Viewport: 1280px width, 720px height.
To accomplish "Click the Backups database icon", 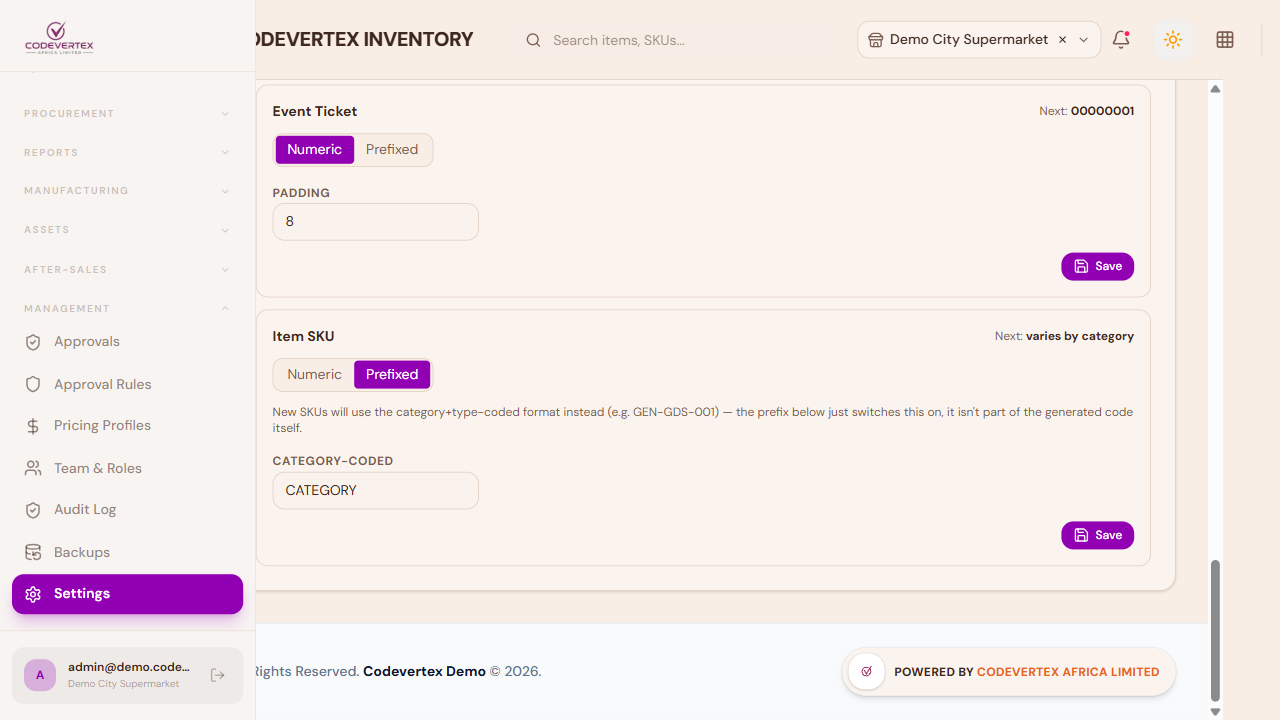I will [33, 552].
